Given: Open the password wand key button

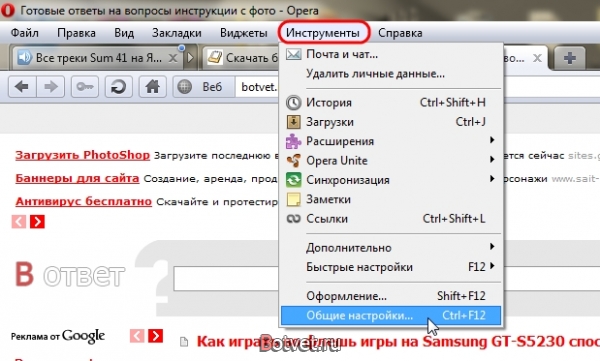Looking at the screenshot, I should (85, 87).
